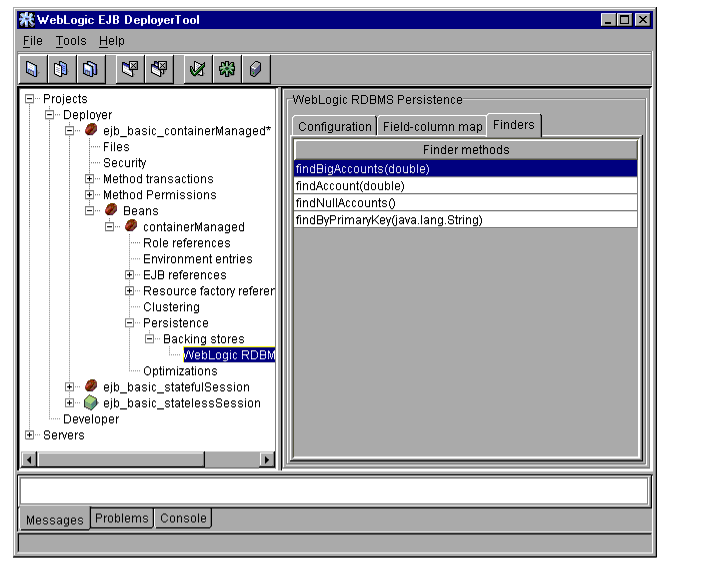
Task: Select the findNullAccounts() finder row
Action: tap(466, 203)
